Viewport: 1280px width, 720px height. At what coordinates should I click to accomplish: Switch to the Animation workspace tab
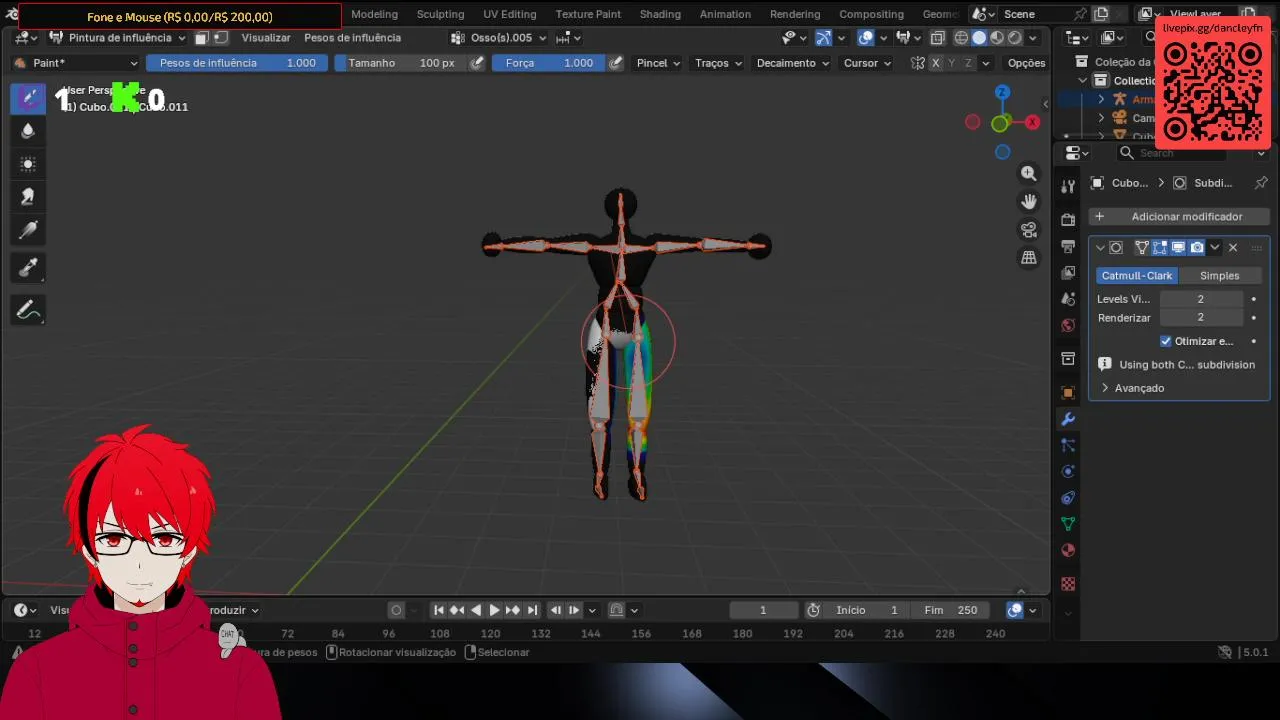click(x=725, y=14)
